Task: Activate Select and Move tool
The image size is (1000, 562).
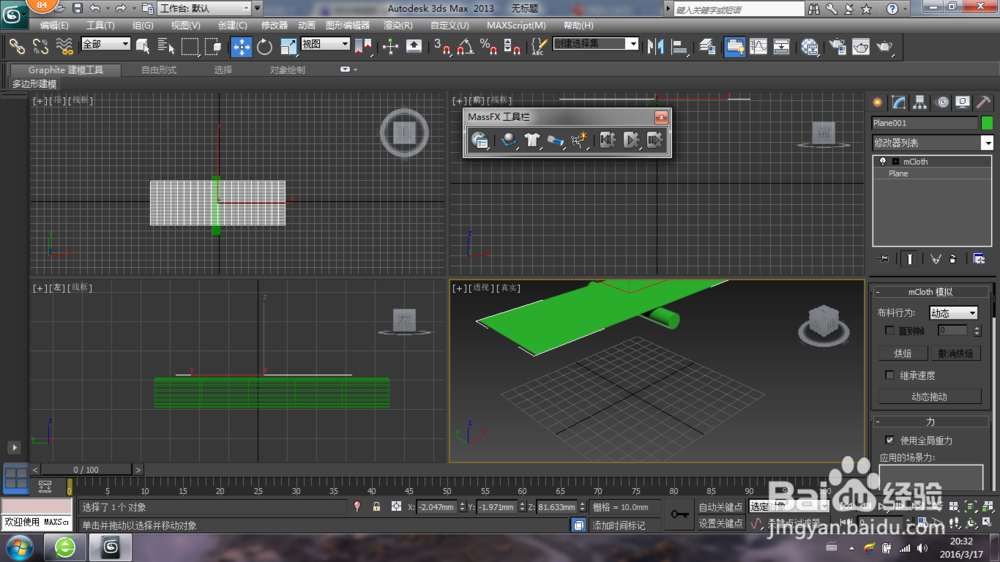Action: point(241,47)
